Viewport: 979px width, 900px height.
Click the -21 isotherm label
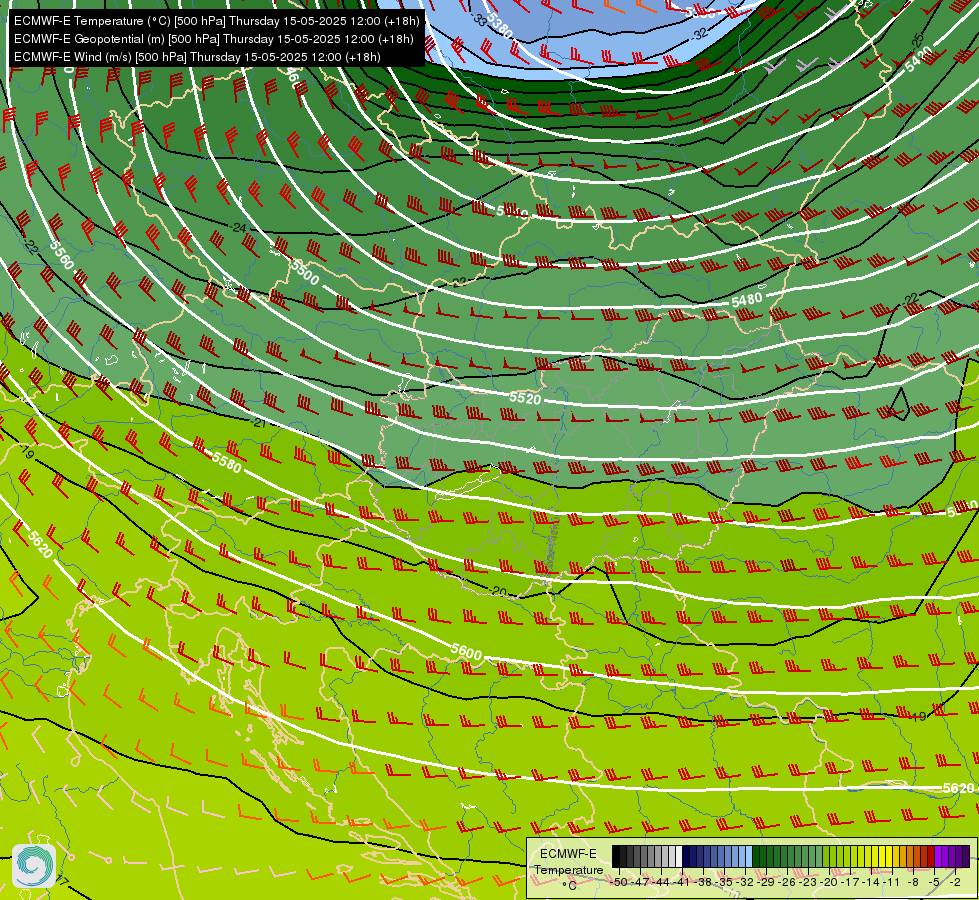(259, 423)
